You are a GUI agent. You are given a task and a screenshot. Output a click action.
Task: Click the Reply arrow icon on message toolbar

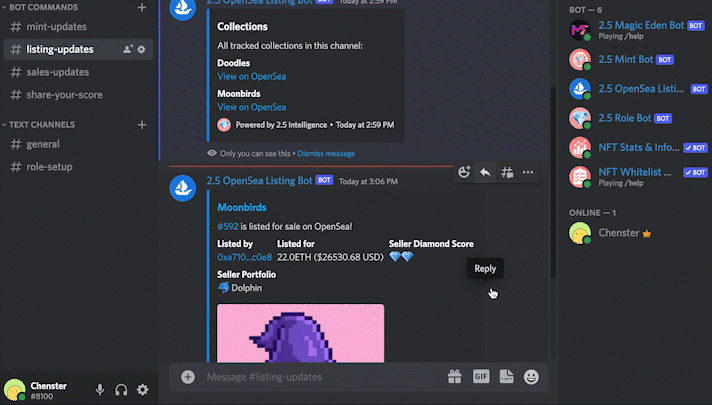(x=485, y=172)
